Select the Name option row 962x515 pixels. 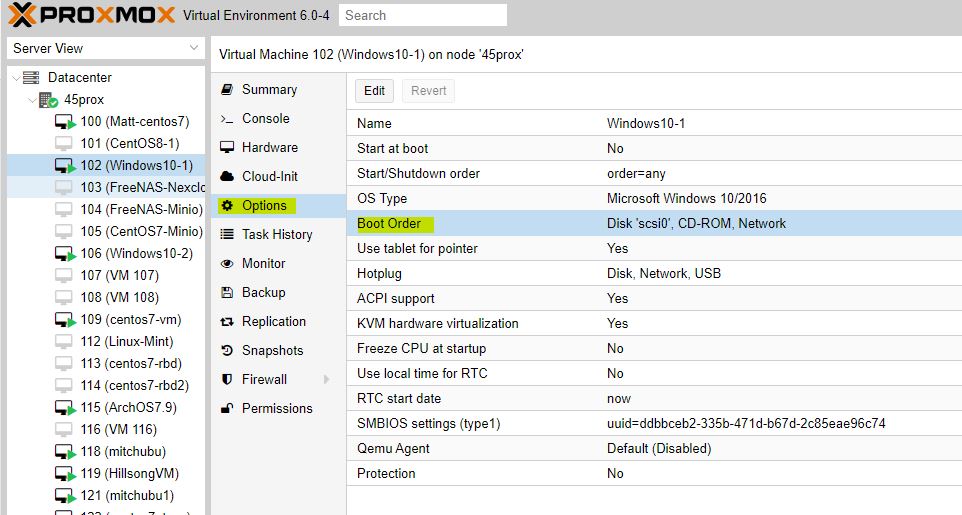(x=654, y=123)
